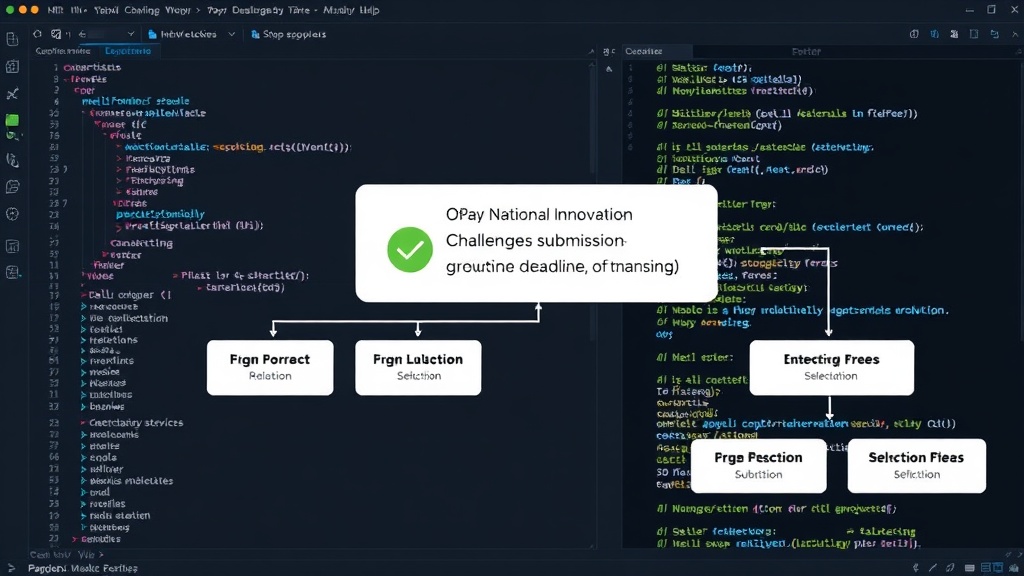The width and height of the screenshot is (1024, 576).
Task: Click the 'Frgn Lulaction' diagram card
Action: [x=418, y=367]
